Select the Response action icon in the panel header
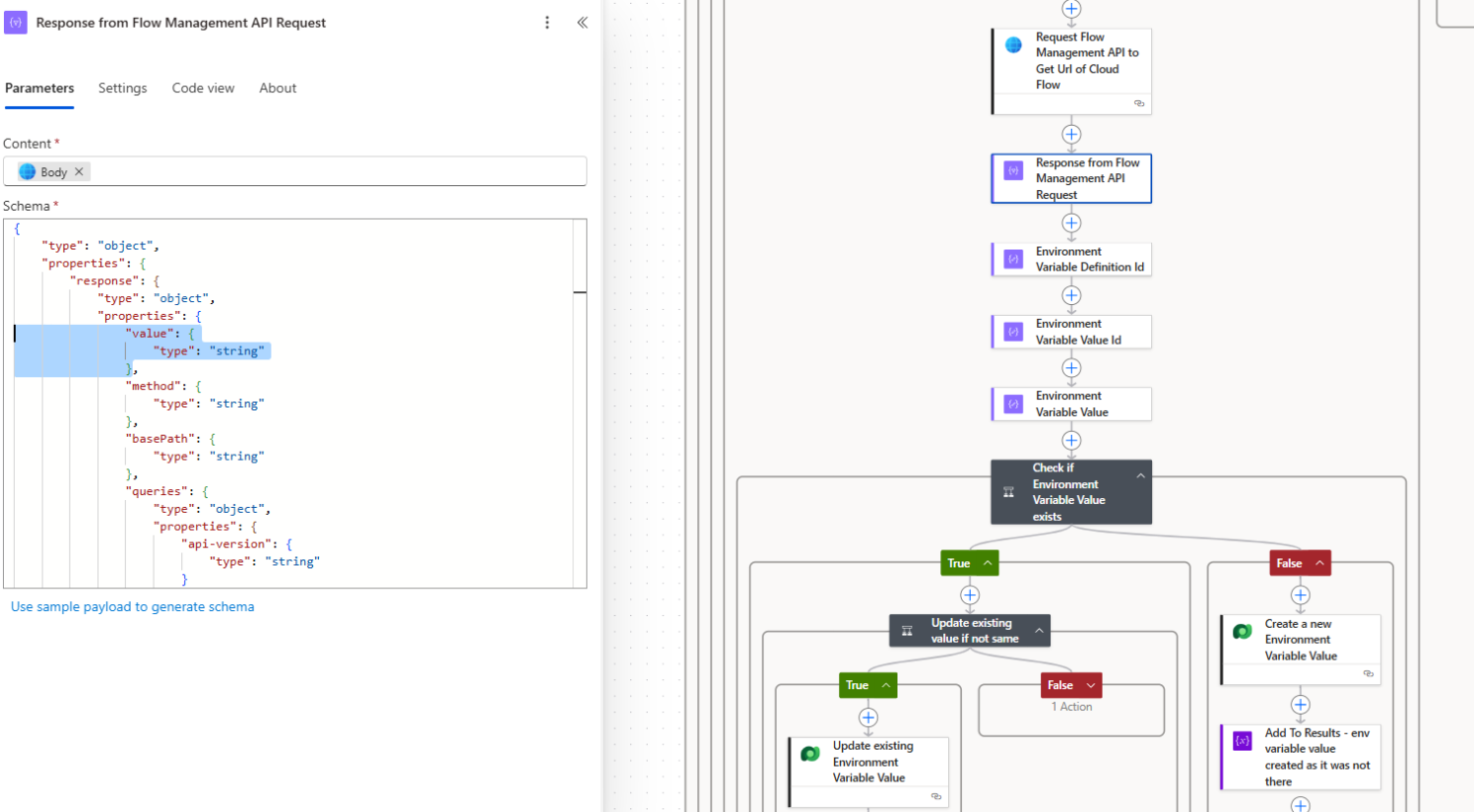1474x812 pixels. point(14,22)
